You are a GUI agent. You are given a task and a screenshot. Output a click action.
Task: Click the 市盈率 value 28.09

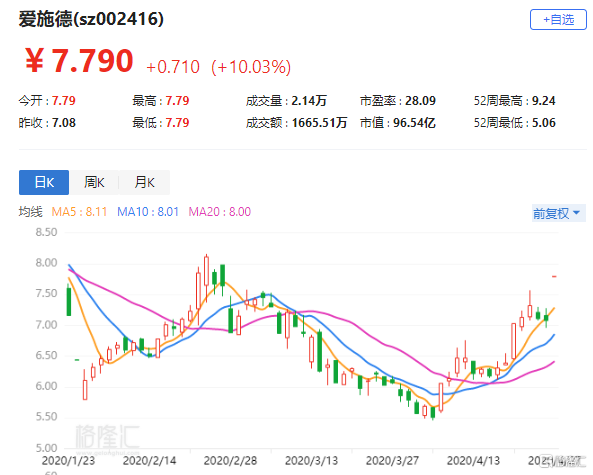coord(421,101)
